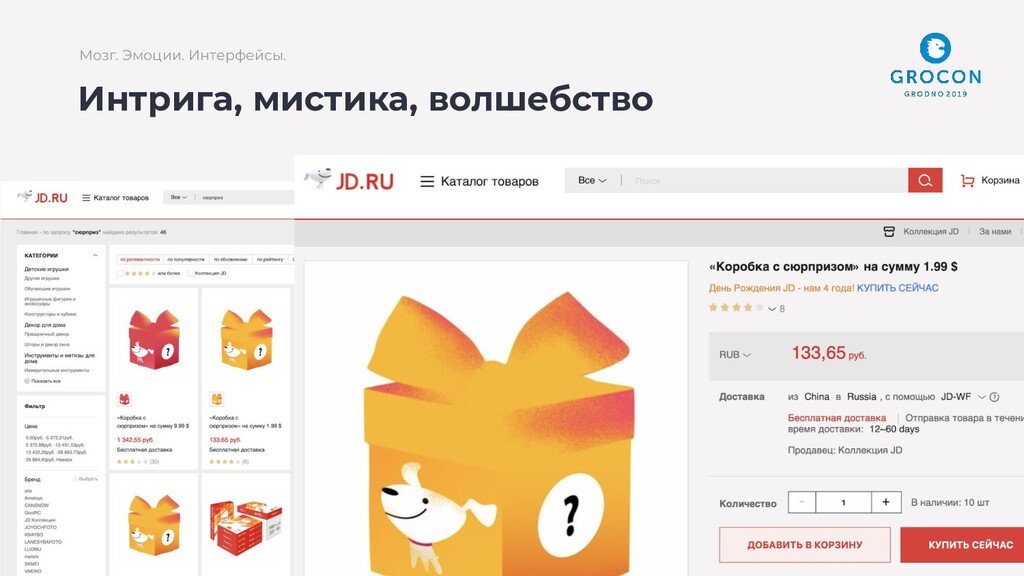Open the hamburger menu Каталог товаров in large header

427,181
